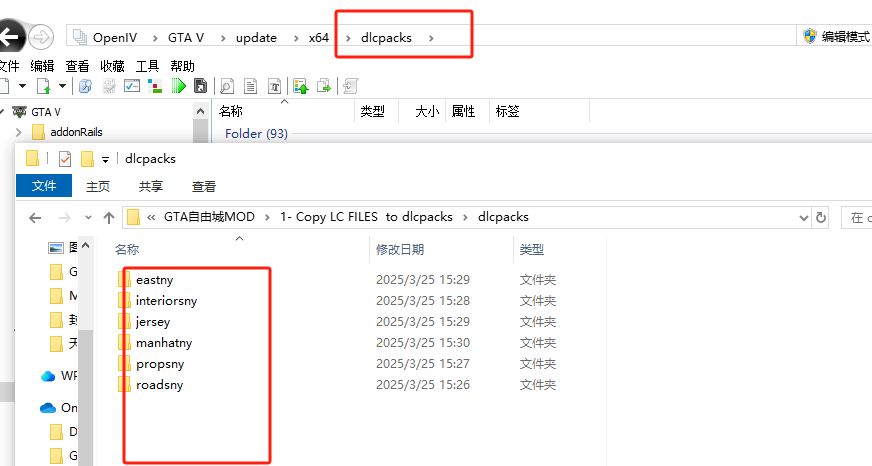Click OpenIV's greyed forward arrow button

click(x=41, y=38)
